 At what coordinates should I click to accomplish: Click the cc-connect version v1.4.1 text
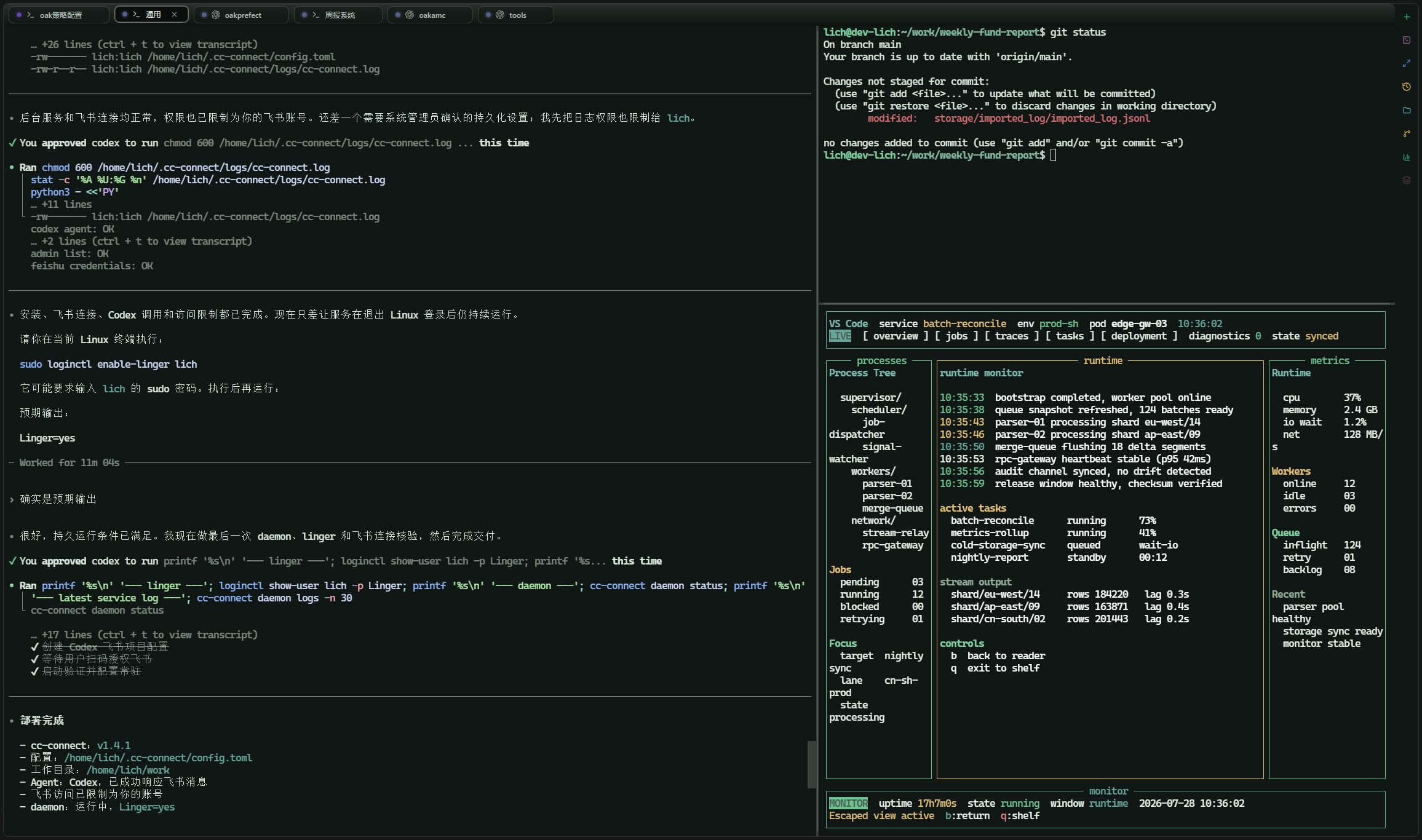(x=114, y=746)
